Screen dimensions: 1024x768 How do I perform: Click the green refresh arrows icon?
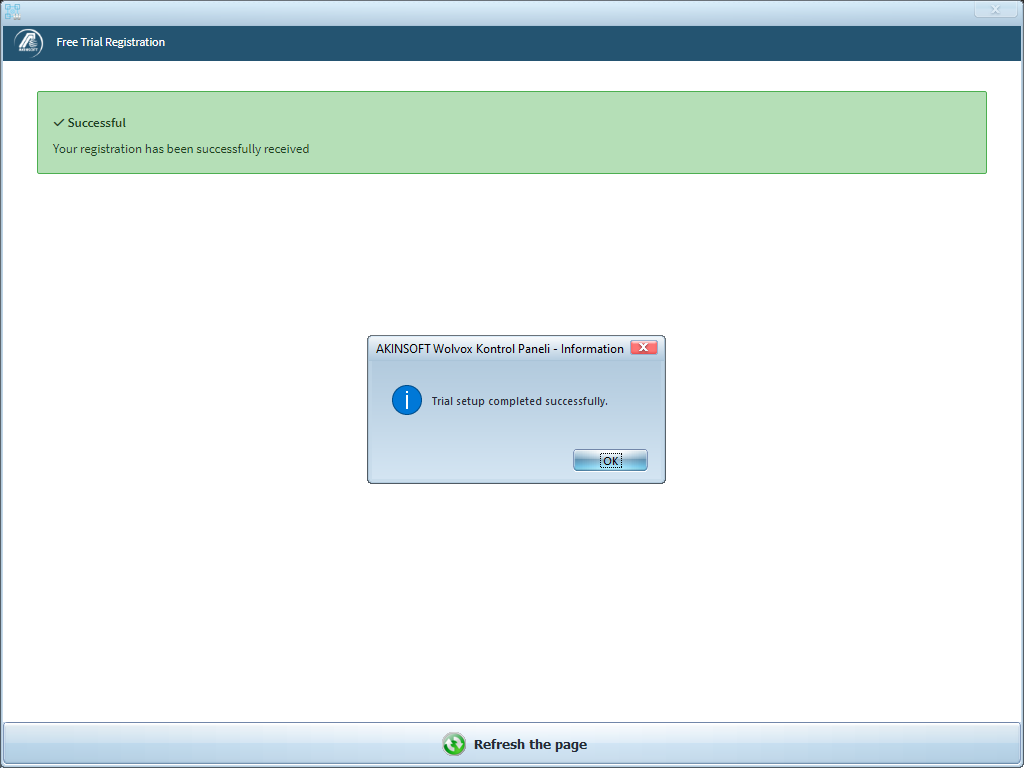tap(454, 744)
